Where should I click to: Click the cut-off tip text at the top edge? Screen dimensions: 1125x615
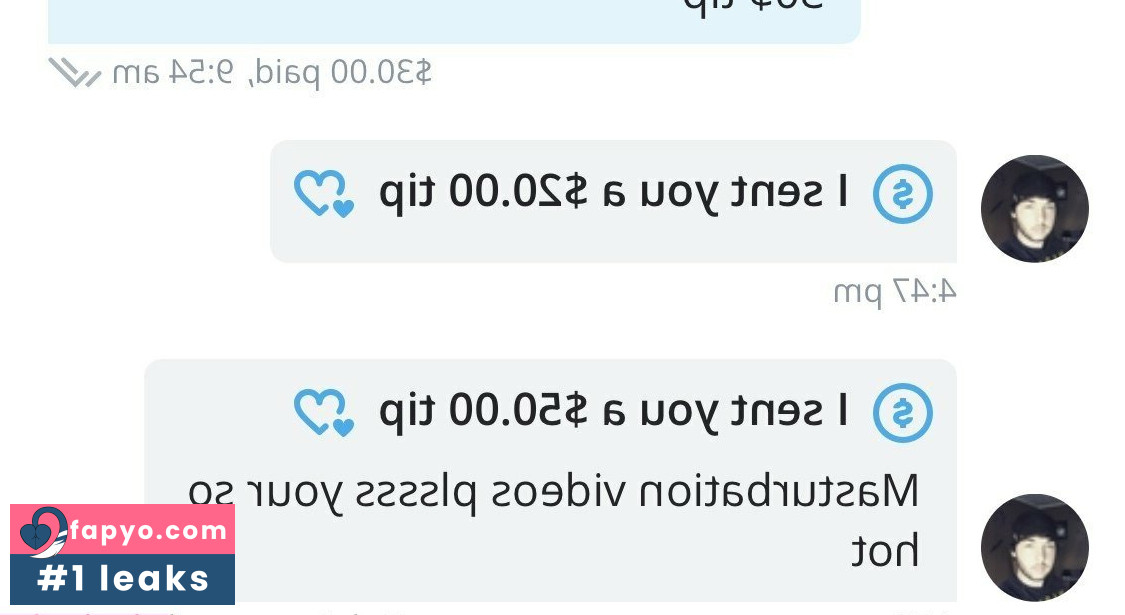point(753,6)
